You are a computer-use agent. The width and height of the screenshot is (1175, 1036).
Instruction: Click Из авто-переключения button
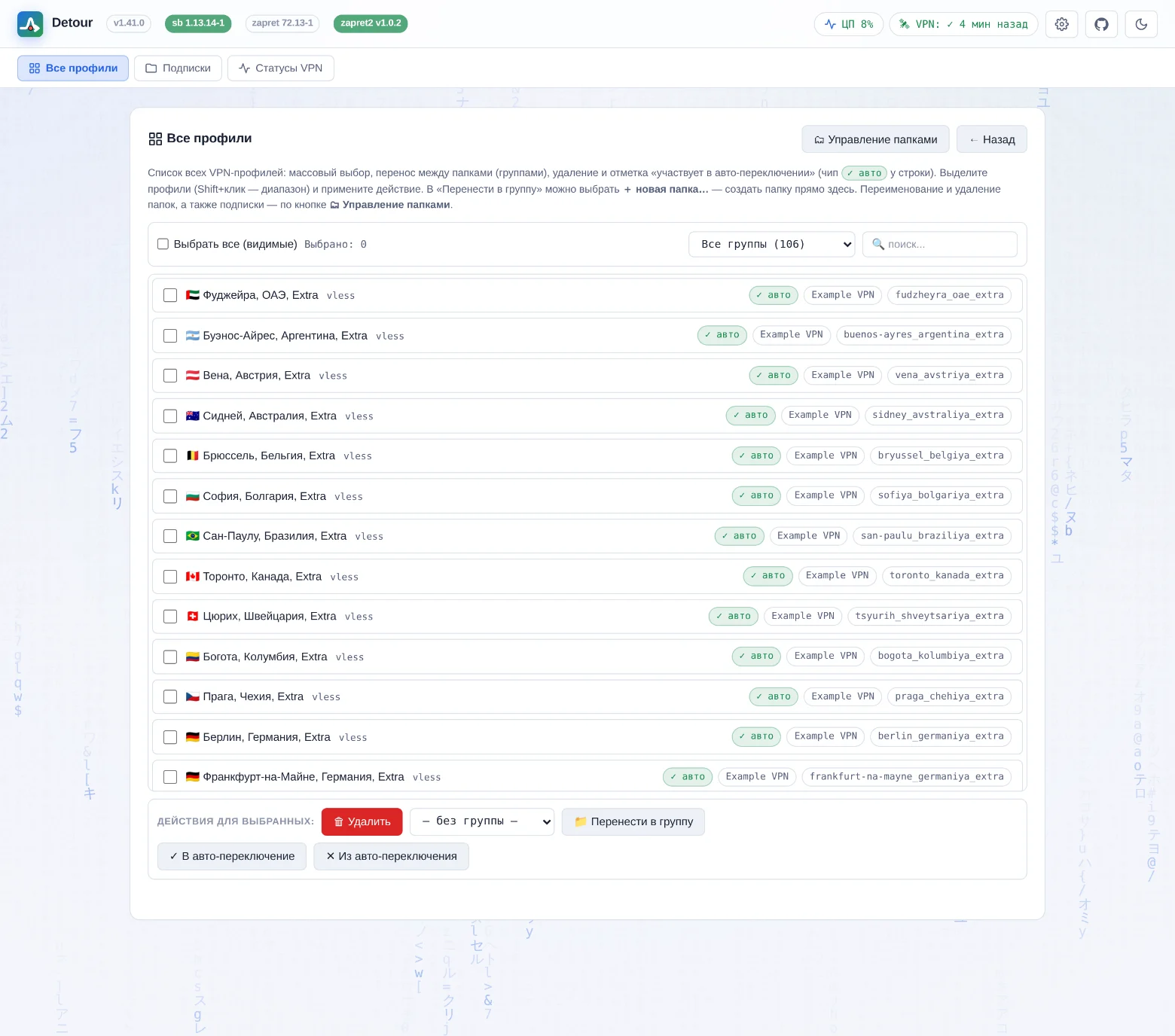[x=392, y=856]
